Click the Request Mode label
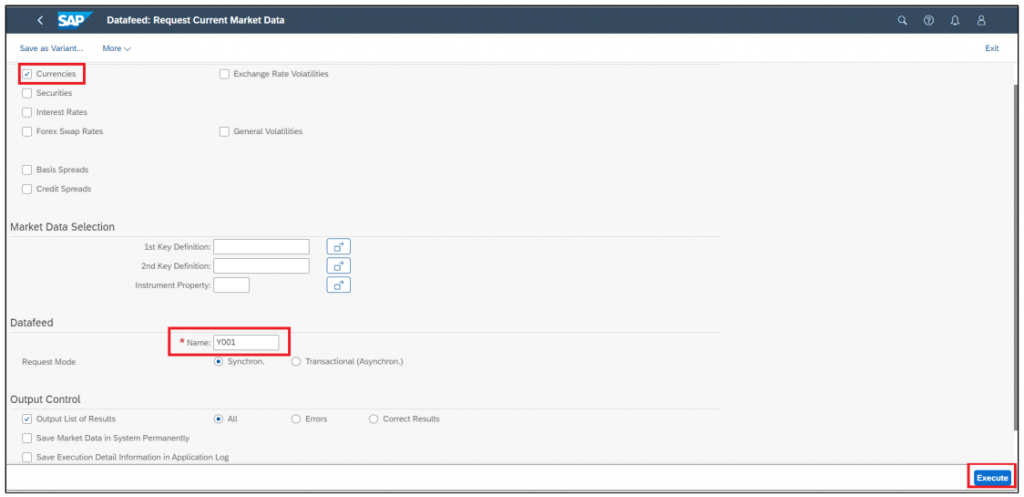The image size is (1024, 497). click(x=49, y=361)
